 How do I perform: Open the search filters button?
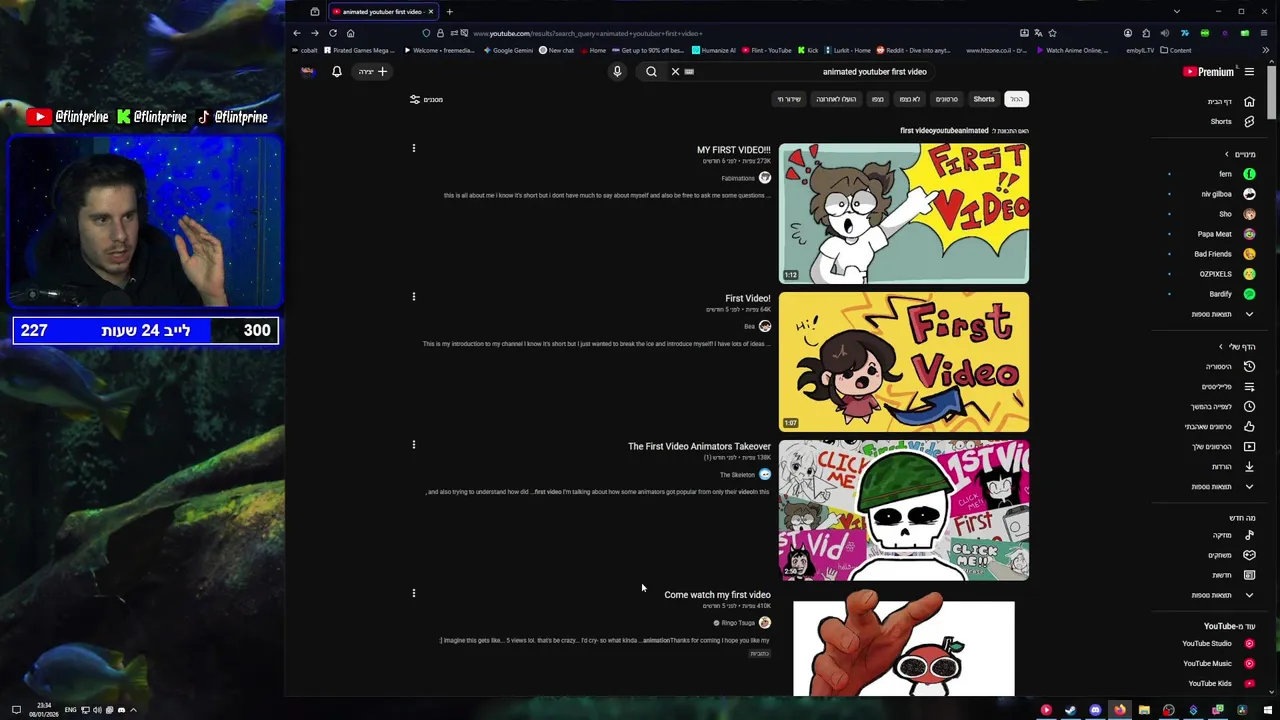[x=426, y=99]
